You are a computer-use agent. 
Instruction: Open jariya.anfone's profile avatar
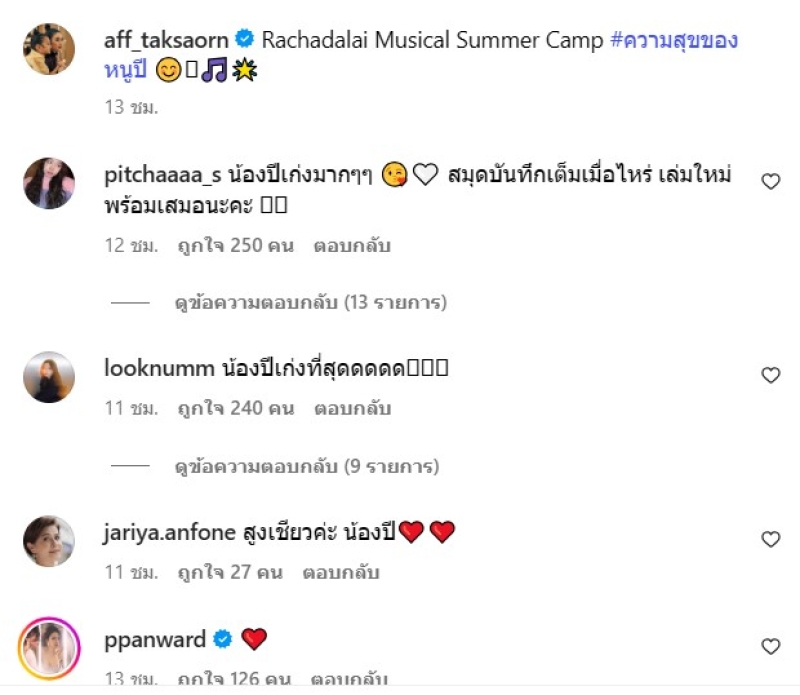click(49, 541)
